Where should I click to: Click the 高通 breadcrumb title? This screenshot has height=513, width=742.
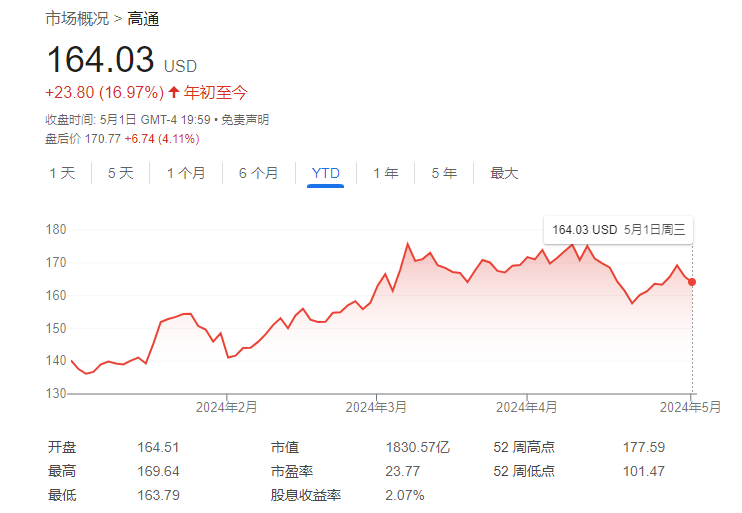pos(143,19)
